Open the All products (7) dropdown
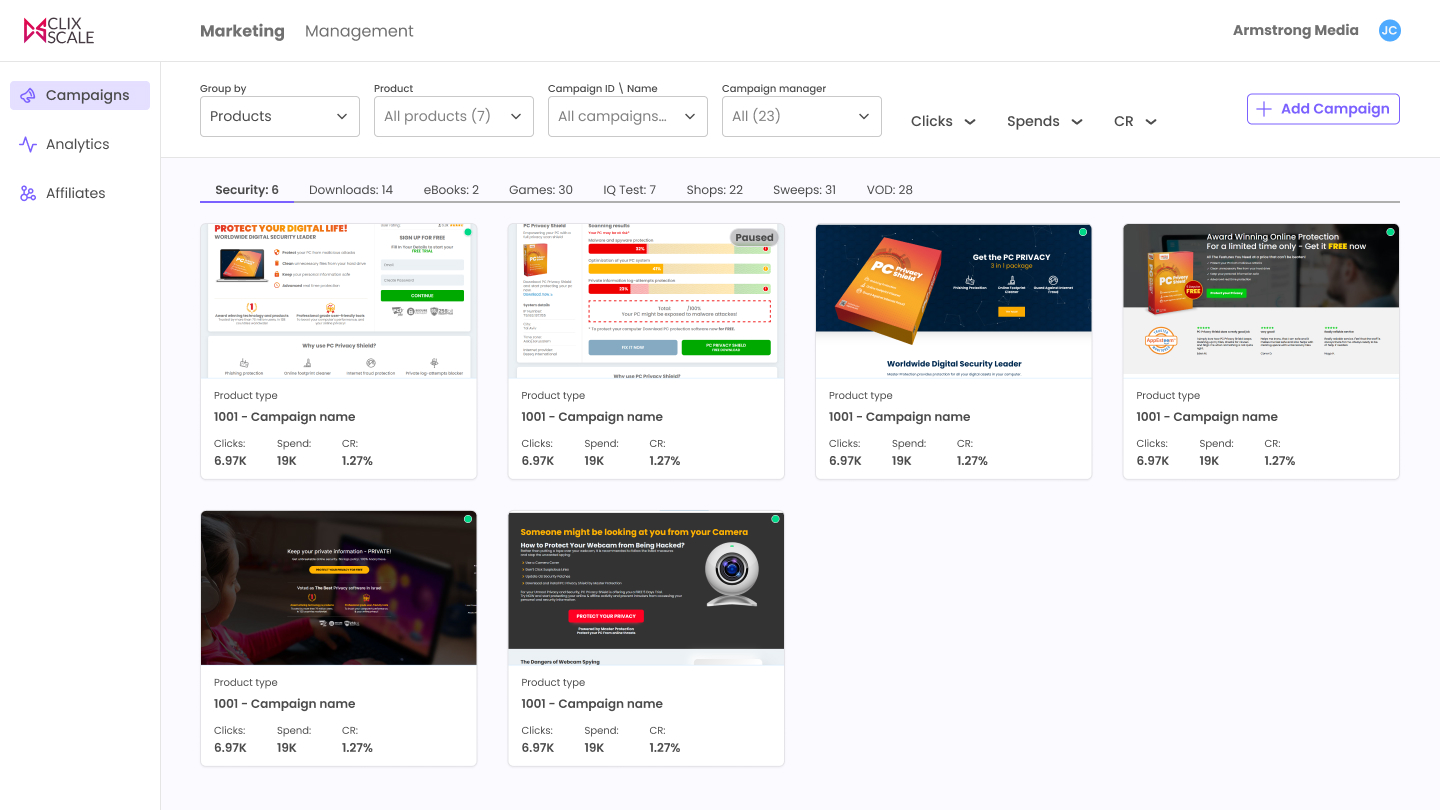Screen dimensions: 1440x810 pyautogui.click(x=454, y=116)
